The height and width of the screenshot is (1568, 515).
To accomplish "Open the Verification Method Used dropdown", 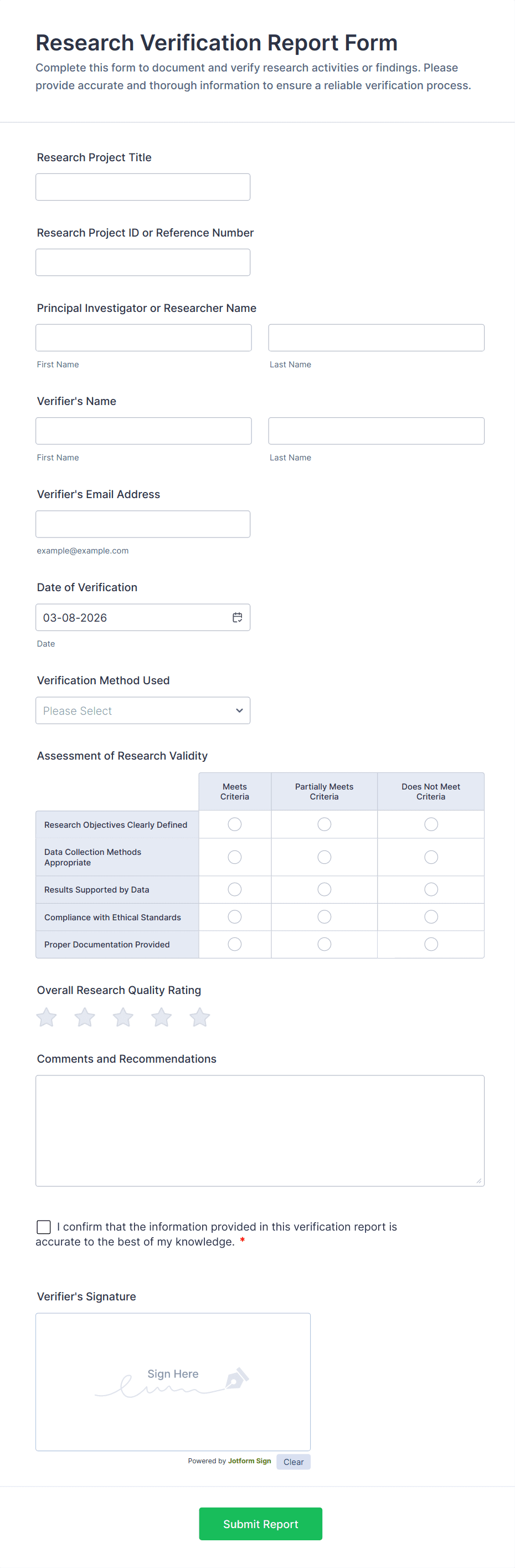I will (x=143, y=710).
